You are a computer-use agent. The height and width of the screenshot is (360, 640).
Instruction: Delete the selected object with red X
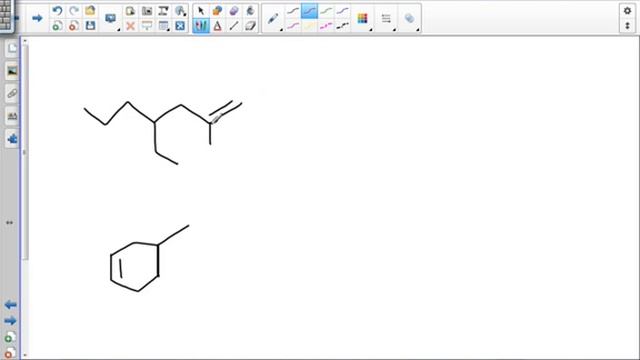(130, 26)
